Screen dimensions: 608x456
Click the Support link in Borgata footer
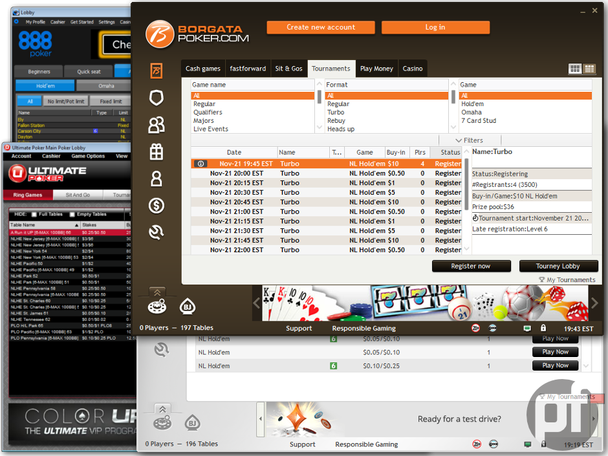click(x=299, y=328)
